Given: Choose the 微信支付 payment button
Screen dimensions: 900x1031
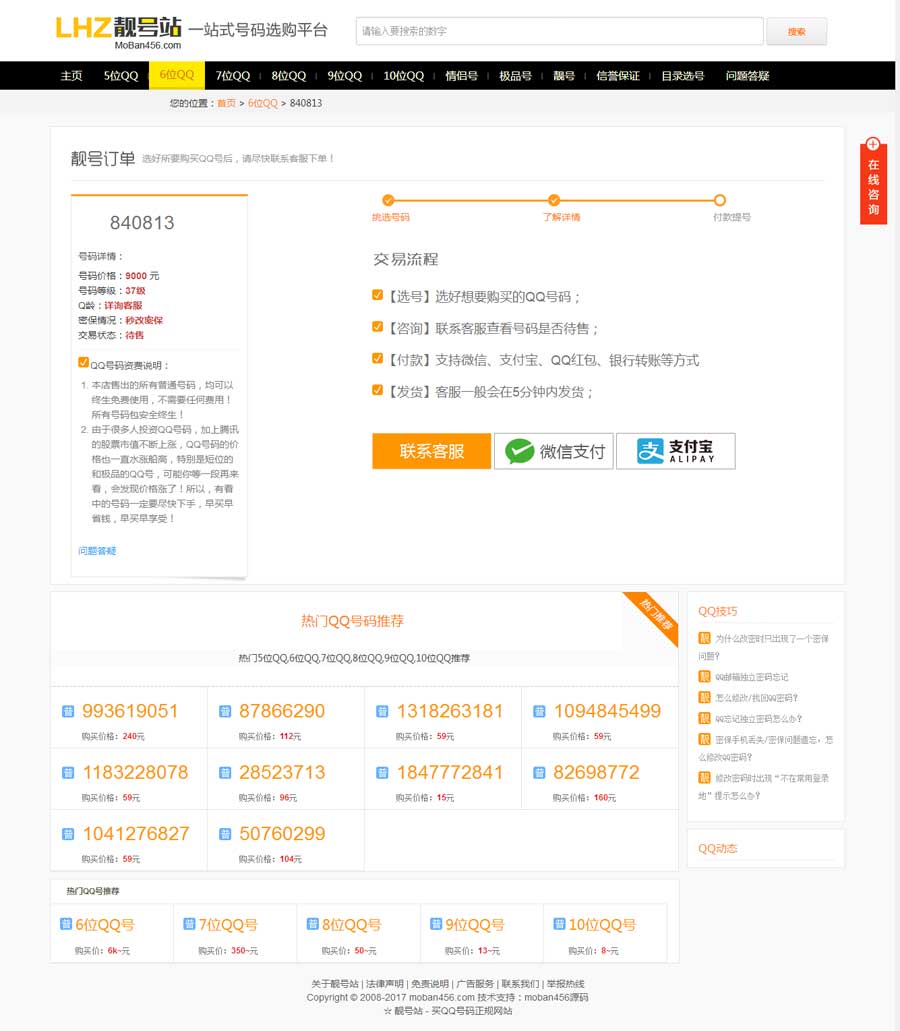Looking at the screenshot, I should [553, 451].
